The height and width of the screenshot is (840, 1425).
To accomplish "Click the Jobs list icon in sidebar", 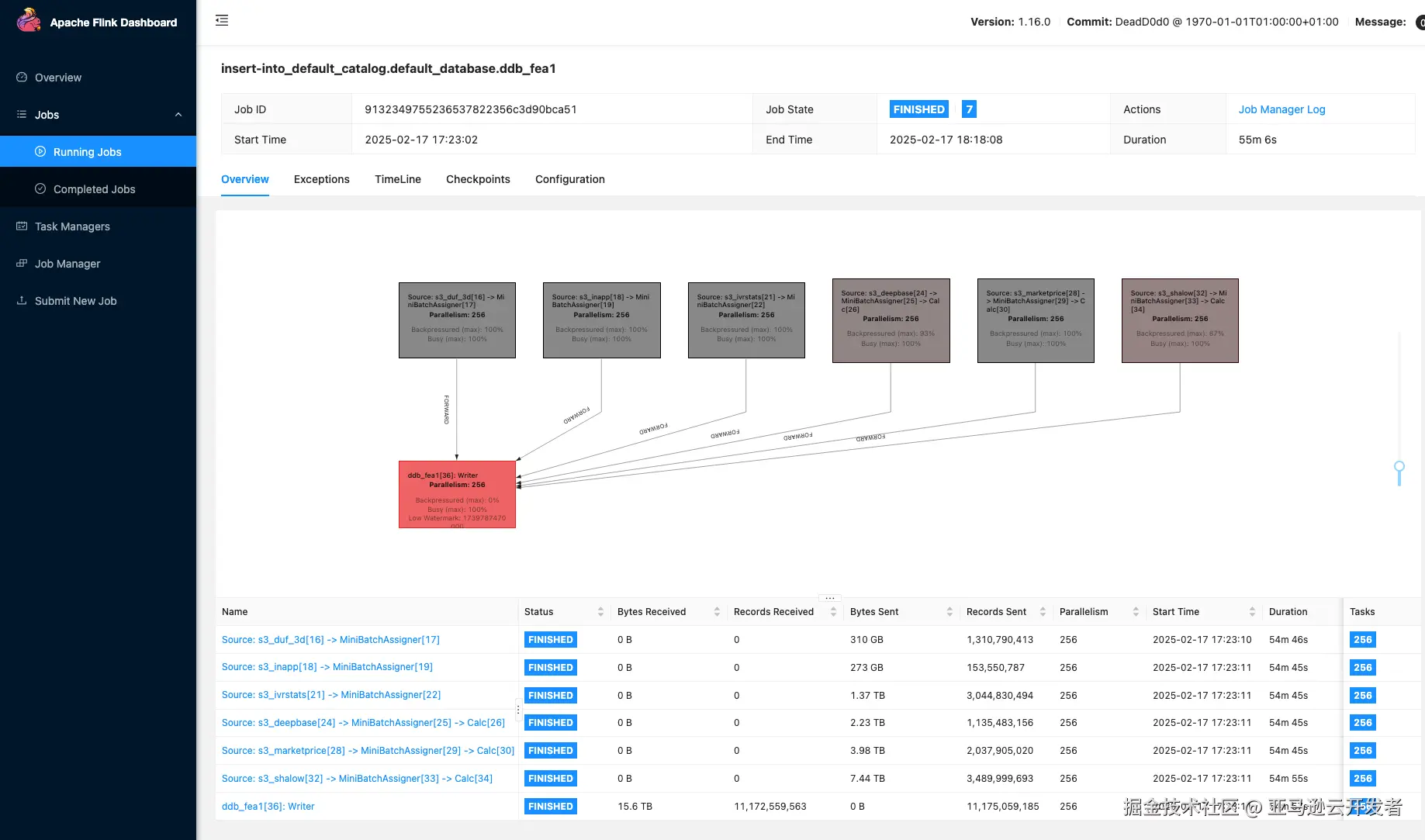I will (22, 114).
